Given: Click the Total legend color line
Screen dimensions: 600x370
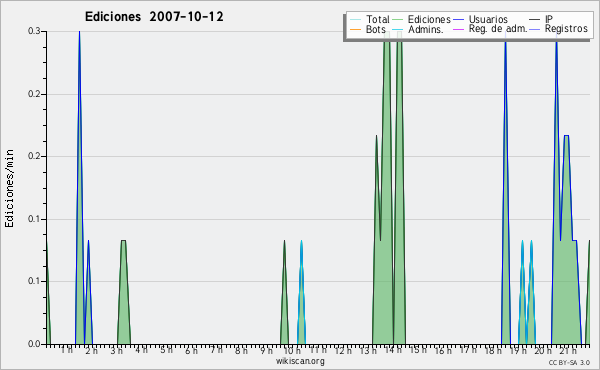Looking at the screenshot, I should click(x=355, y=20).
